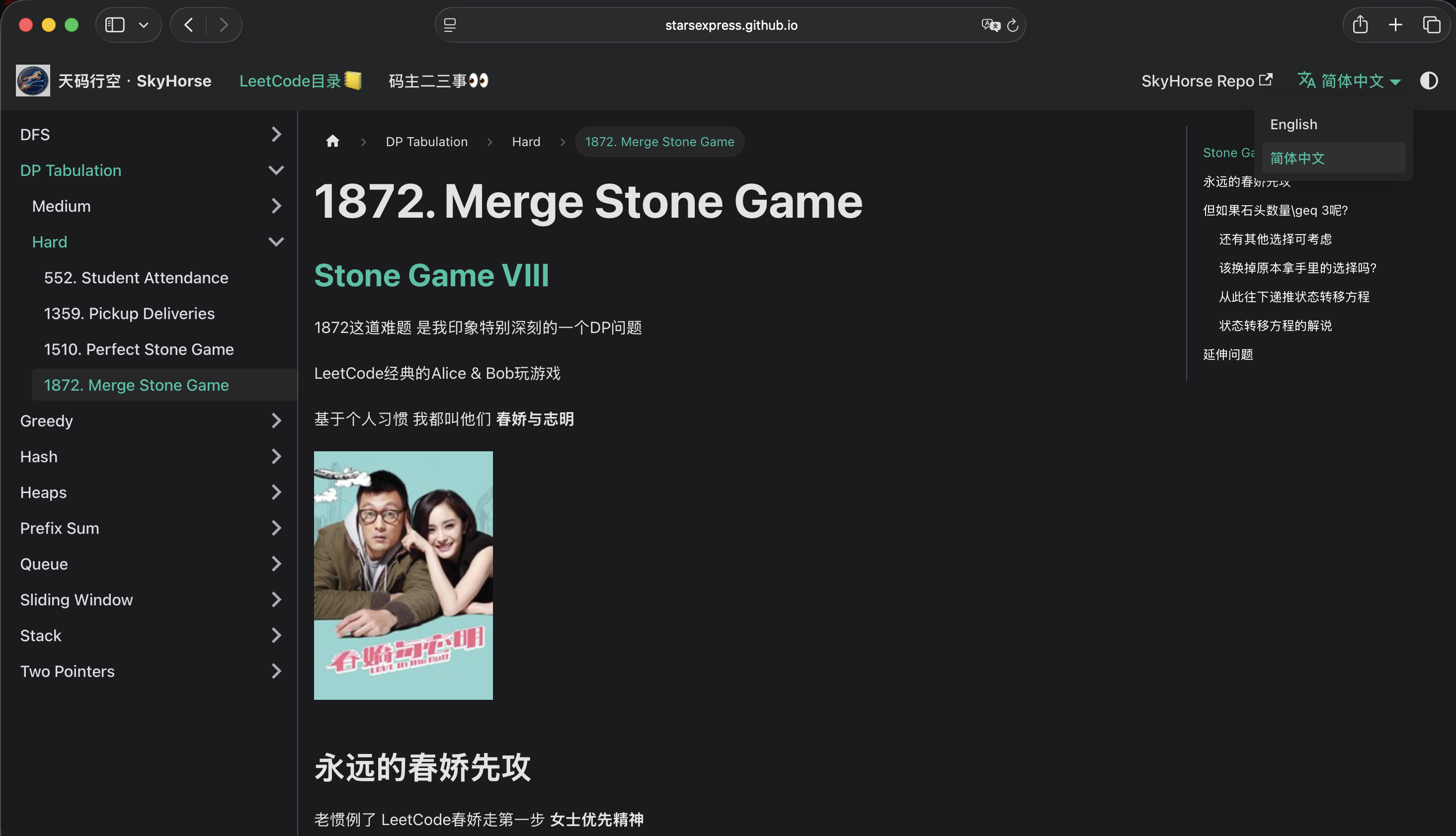Jump to 状态转移方程的解说 in contents
This screenshot has height=836, width=1456.
pyautogui.click(x=1275, y=326)
